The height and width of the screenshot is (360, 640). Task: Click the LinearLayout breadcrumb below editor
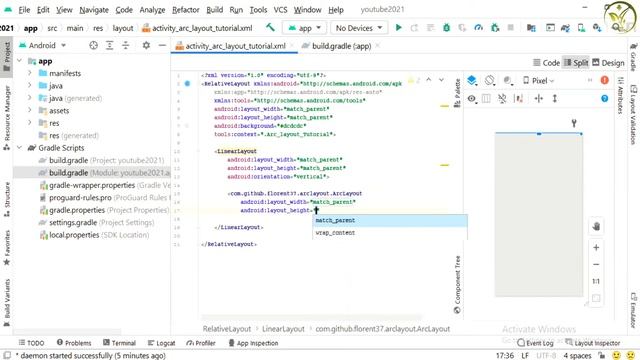(283, 329)
